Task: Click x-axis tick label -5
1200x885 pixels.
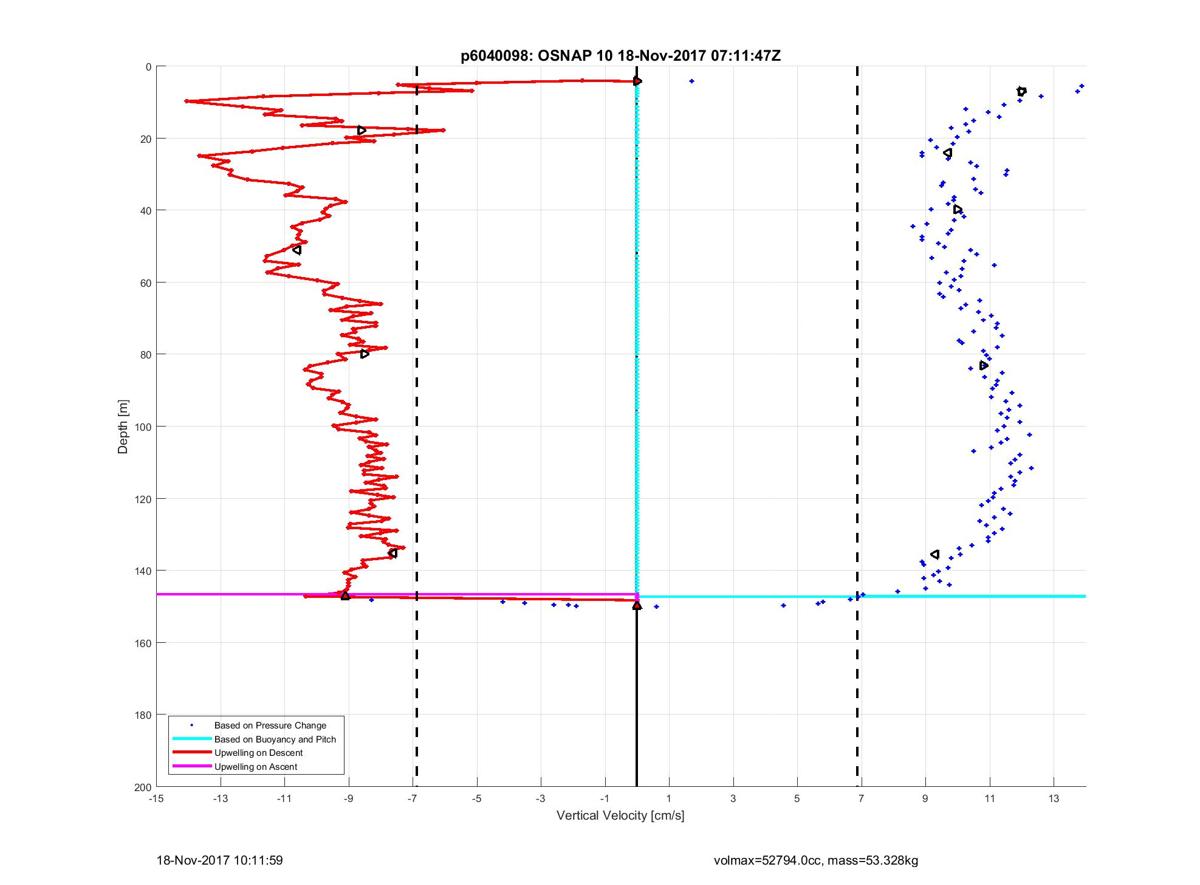Action: point(477,799)
